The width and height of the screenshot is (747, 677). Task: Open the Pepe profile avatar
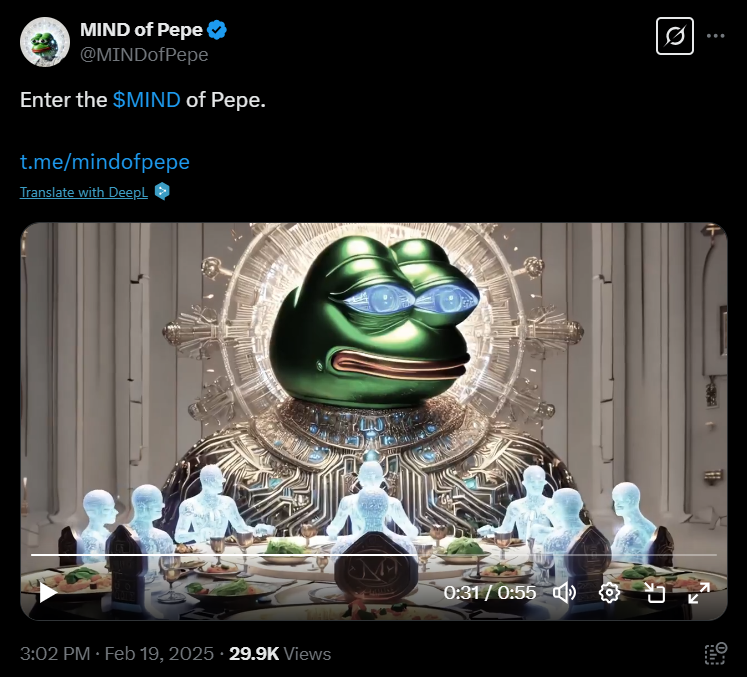coord(45,42)
